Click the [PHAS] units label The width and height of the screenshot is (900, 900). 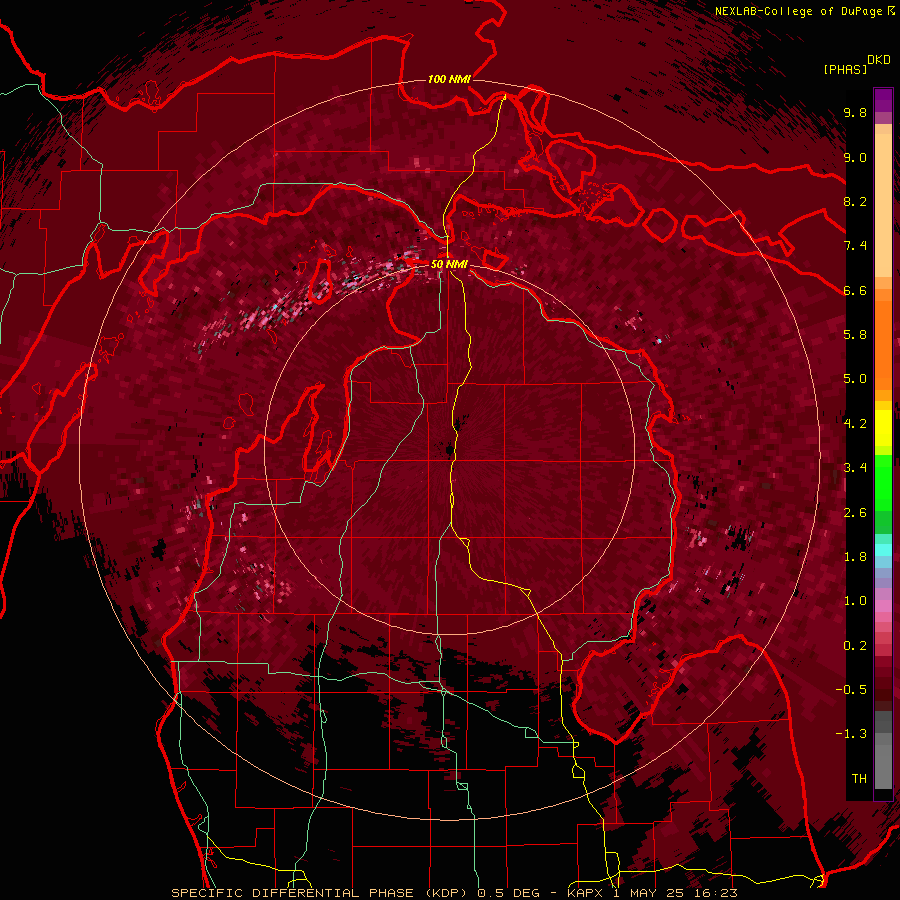[x=845, y=69]
